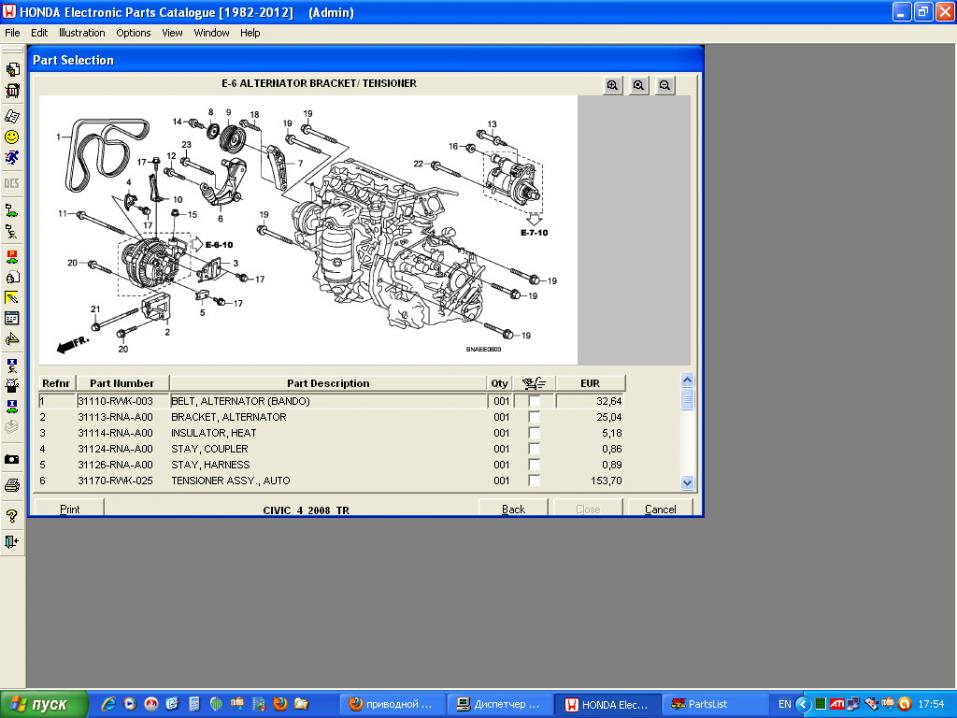Click the zoom out magnifier icon
The image size is (957, 718).
click(663, 86)
